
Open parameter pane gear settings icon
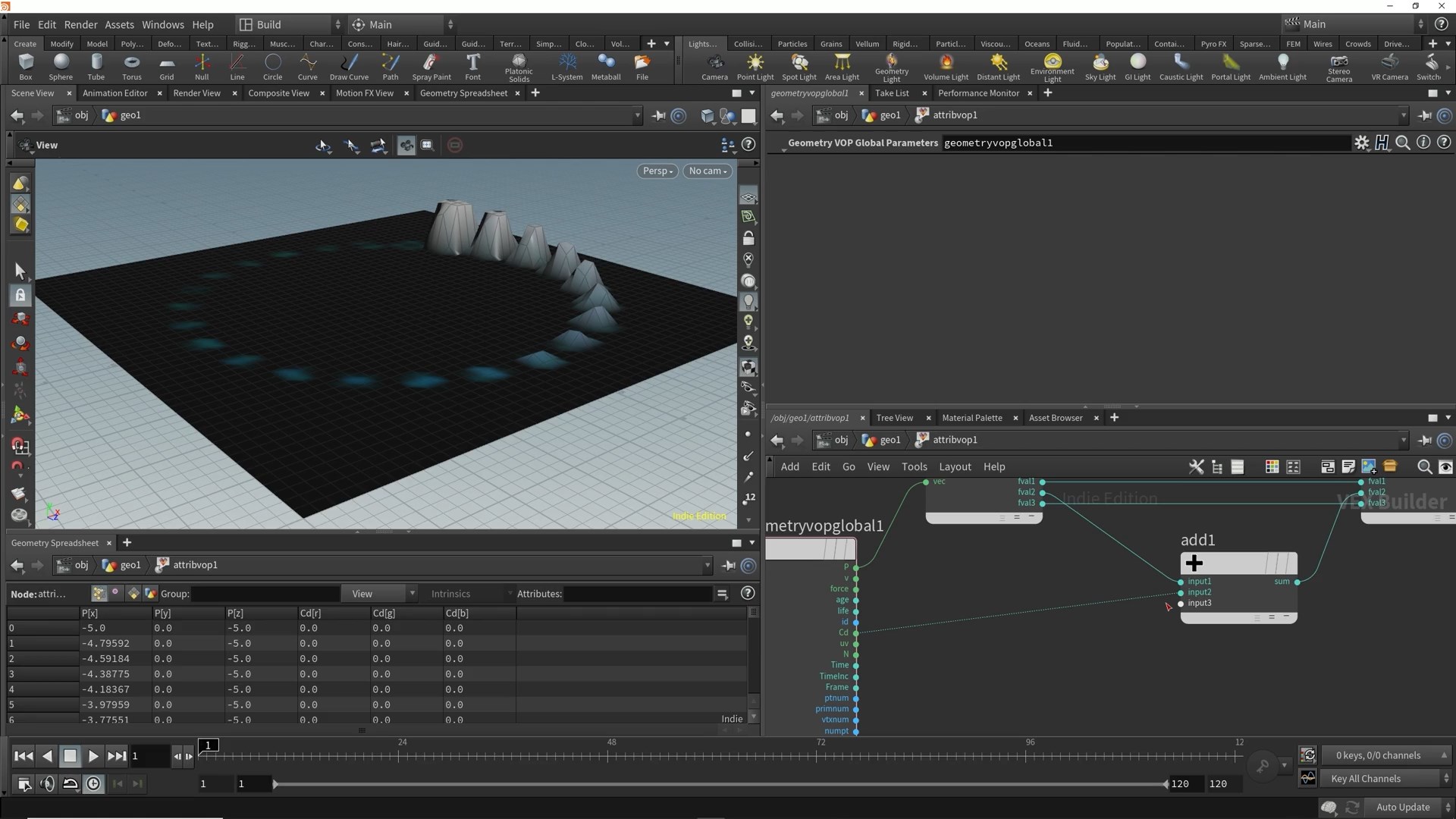[1362, 143]
